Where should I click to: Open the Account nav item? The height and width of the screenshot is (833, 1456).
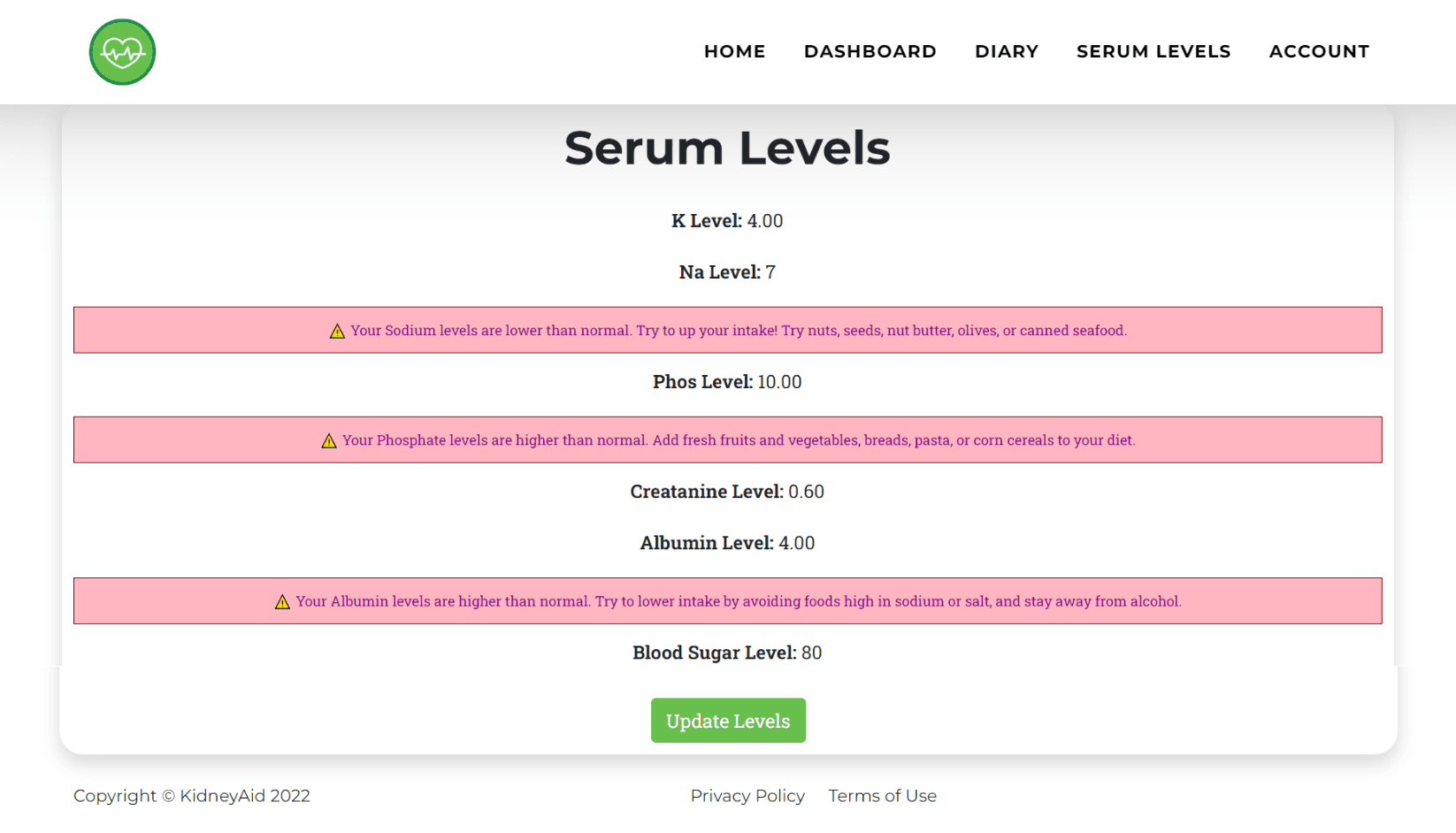[1319, 51]
